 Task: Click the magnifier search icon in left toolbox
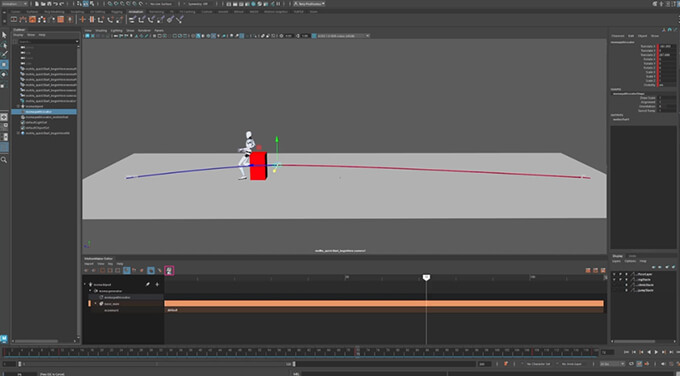pos(4,160)
